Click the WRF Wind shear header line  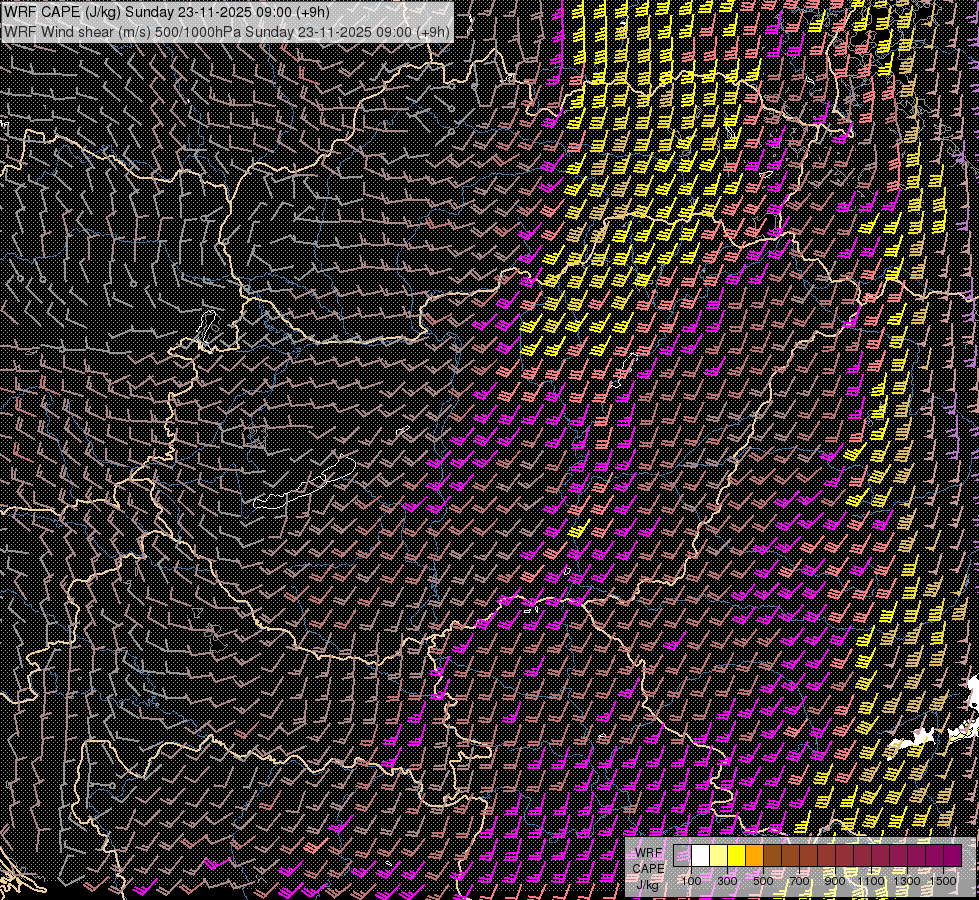[x=227, y=31]
